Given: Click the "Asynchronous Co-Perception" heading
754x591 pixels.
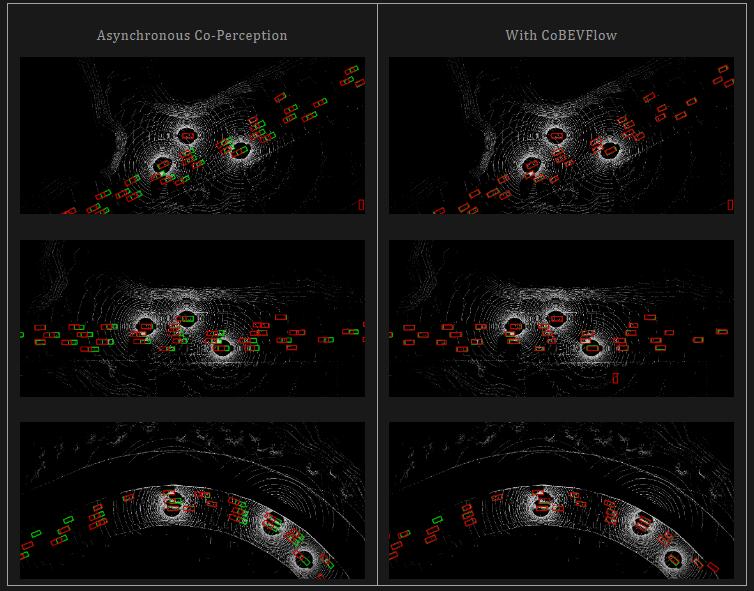Looking at the screenshot, I should point(192,36).
